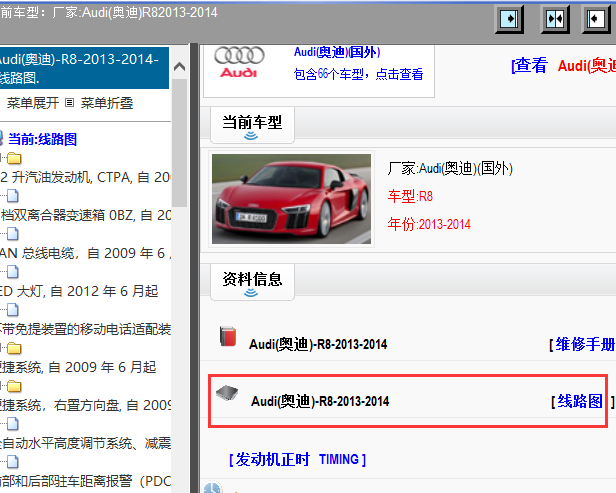Click the 菜单折叠 collapse menu icon
Viewport: 616px width, 493px height.
(x=70, y=103)
